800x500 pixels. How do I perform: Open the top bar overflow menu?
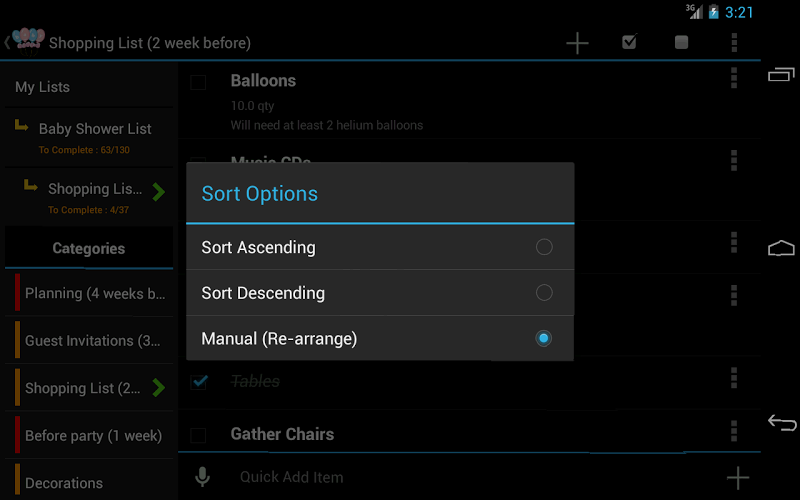[734, 42]
